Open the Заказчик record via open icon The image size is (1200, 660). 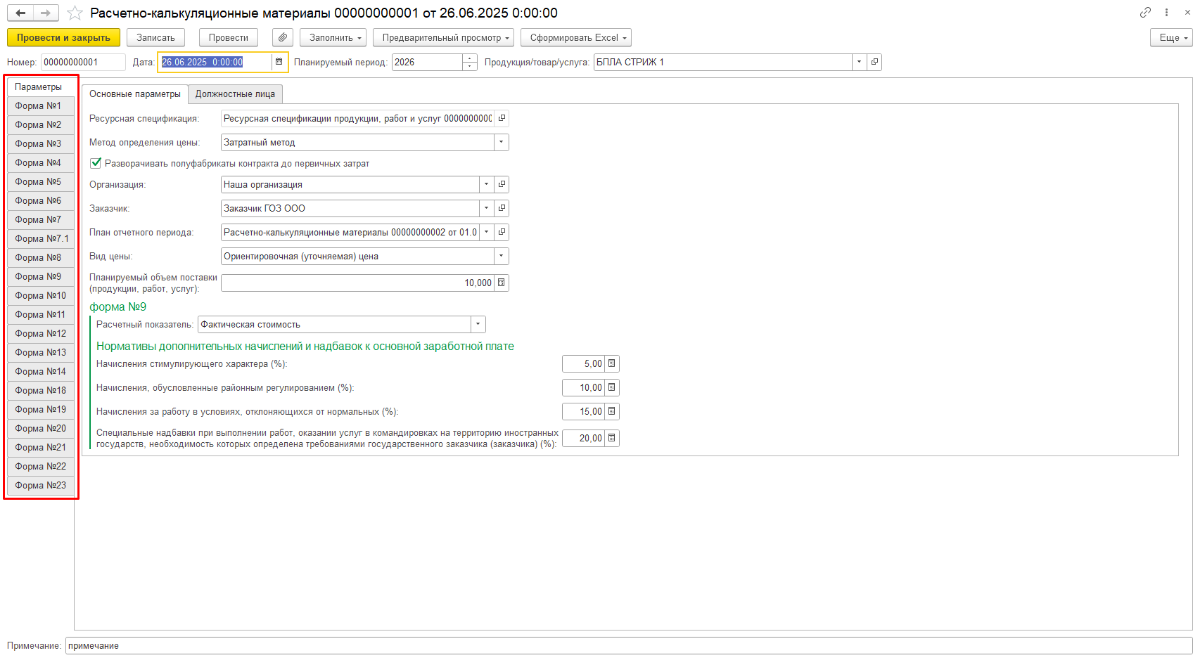(x=502, y=209)
